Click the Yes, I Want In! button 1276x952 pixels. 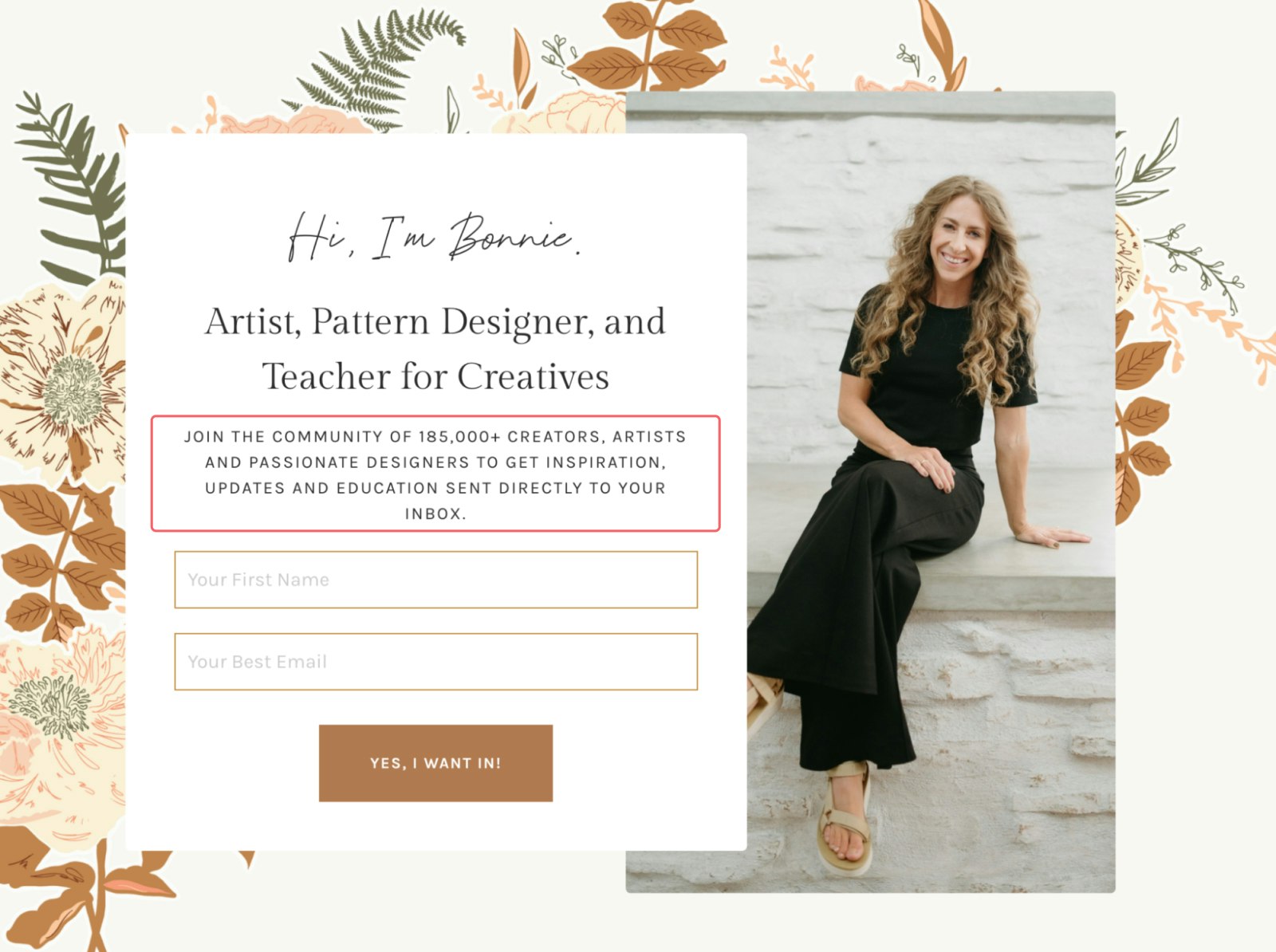point(435,763)
